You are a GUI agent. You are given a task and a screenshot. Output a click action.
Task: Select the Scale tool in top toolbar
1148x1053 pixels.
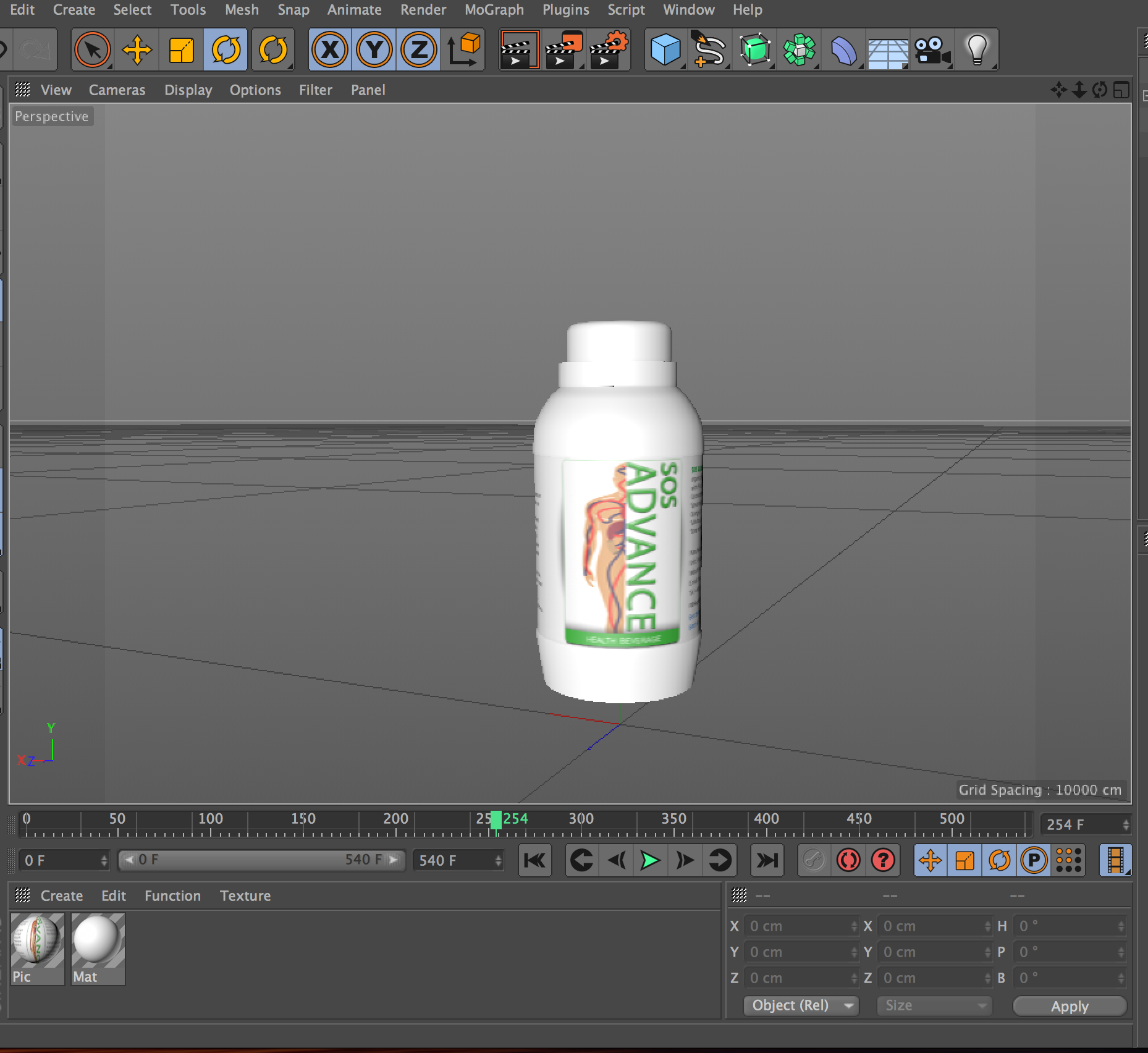(181, 49)
